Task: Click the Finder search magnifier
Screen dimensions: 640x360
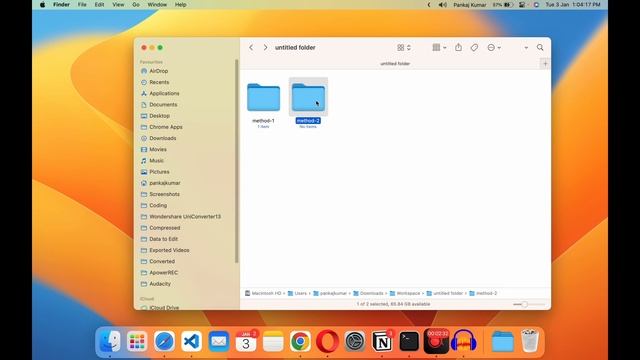Action: click(540, 48)
